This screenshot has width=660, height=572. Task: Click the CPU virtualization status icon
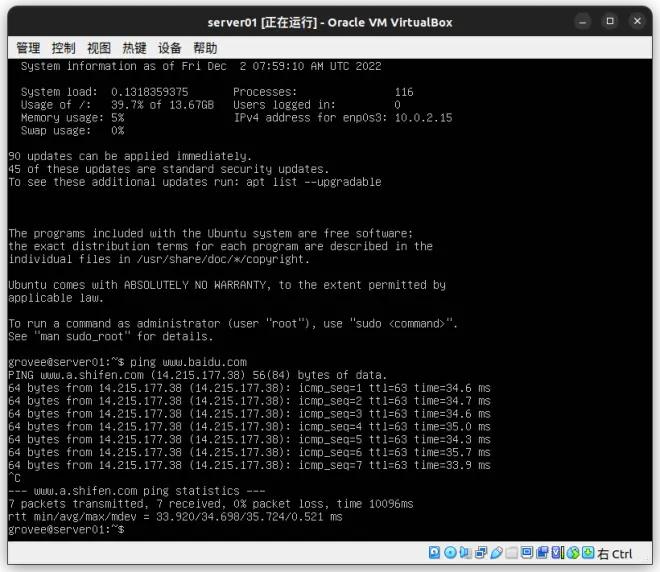pyautogui.click(x=558, y=552)
